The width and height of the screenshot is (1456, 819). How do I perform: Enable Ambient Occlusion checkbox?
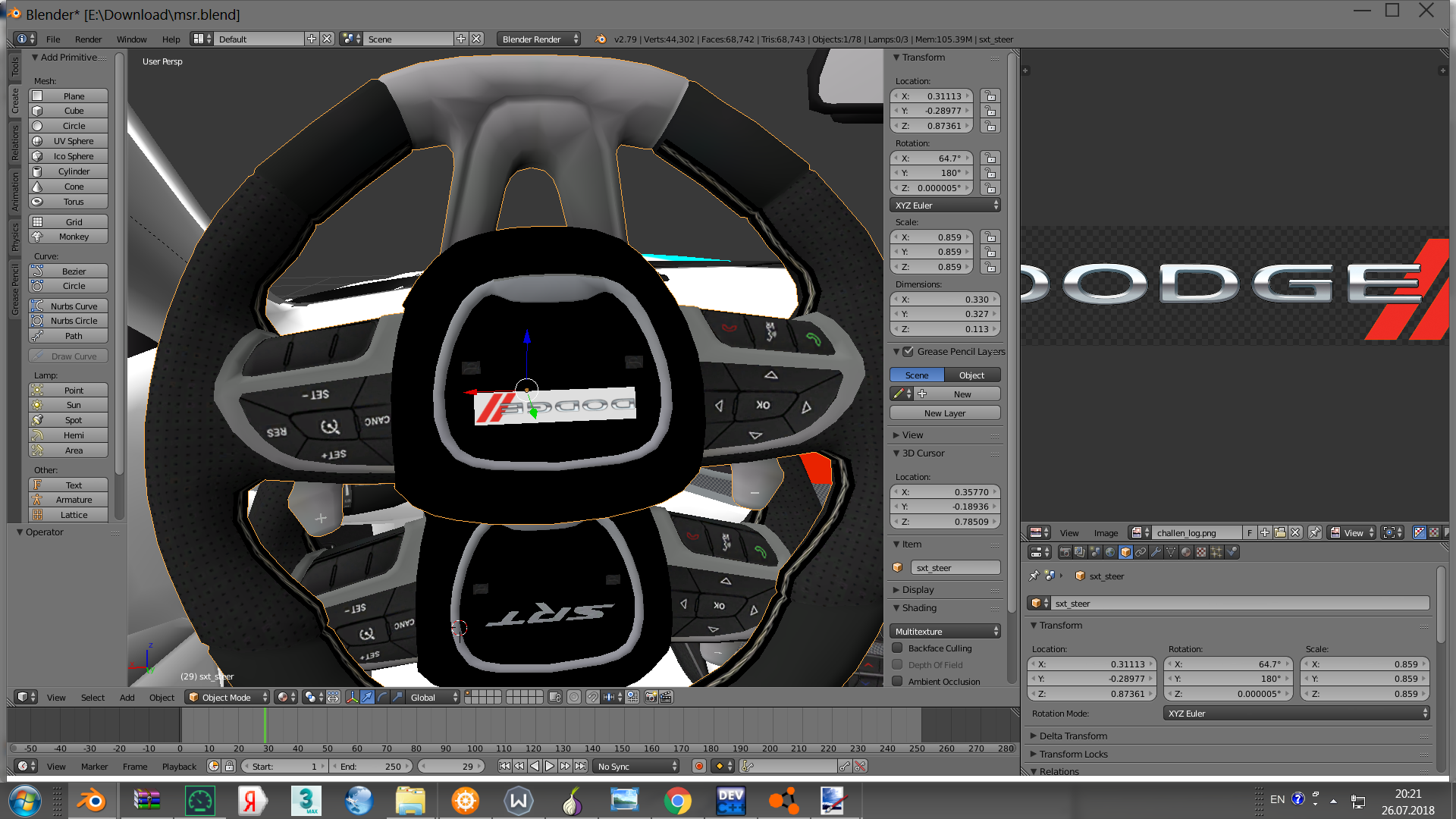point(898,681)
